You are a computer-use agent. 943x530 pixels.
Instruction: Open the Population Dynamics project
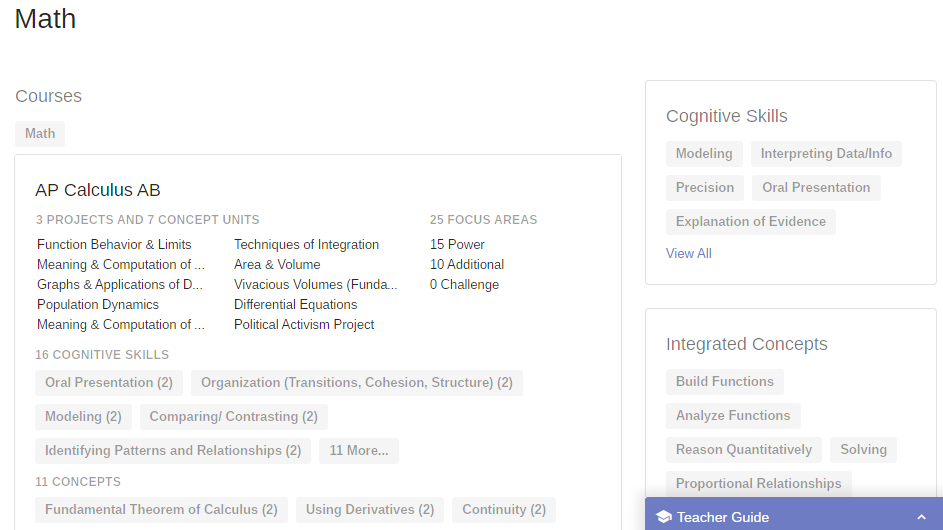click(98, 305)
